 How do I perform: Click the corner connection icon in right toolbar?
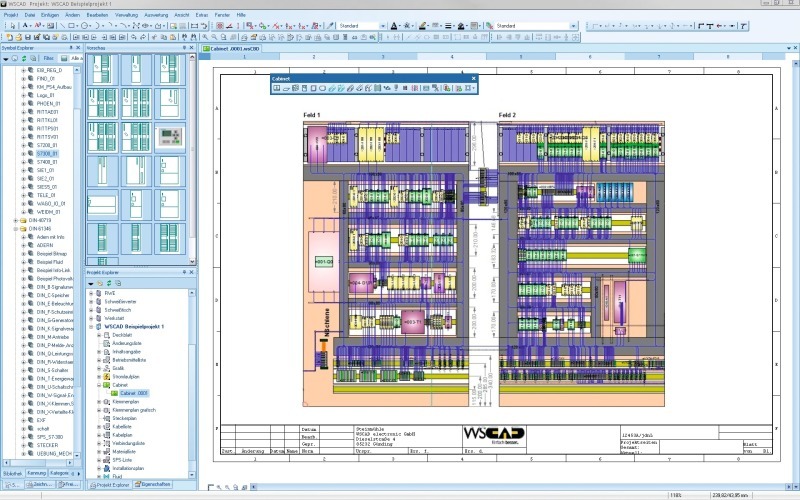[702, 26]
